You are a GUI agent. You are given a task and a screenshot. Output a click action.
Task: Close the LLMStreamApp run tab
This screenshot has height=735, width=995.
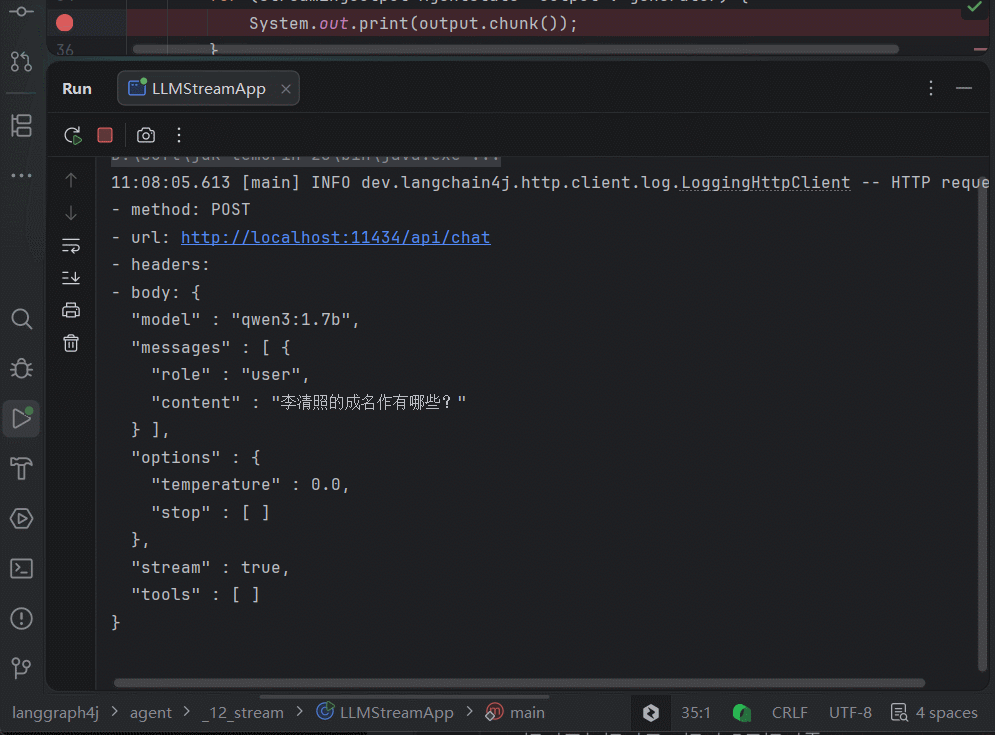pos(286,89)
